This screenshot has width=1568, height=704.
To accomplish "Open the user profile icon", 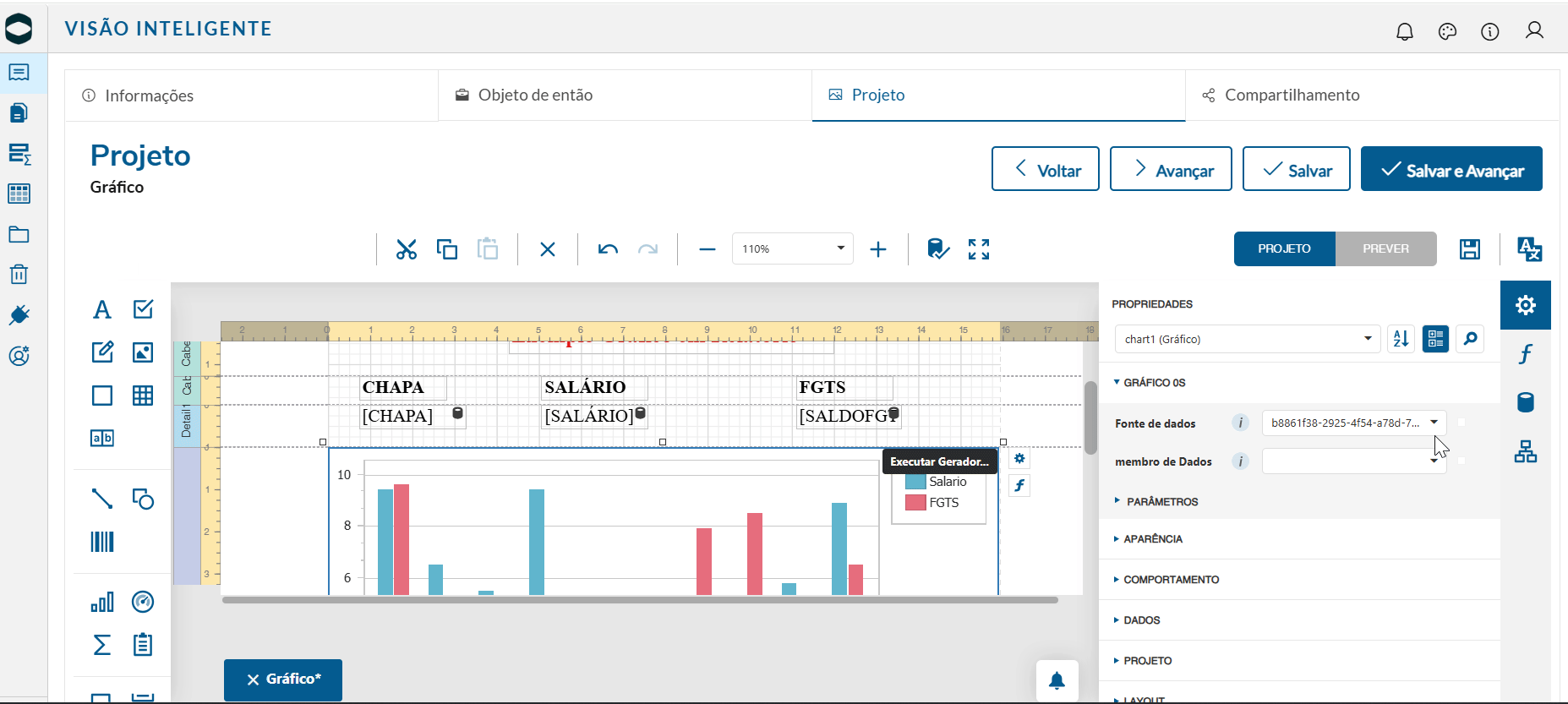I will point(1534,31).
